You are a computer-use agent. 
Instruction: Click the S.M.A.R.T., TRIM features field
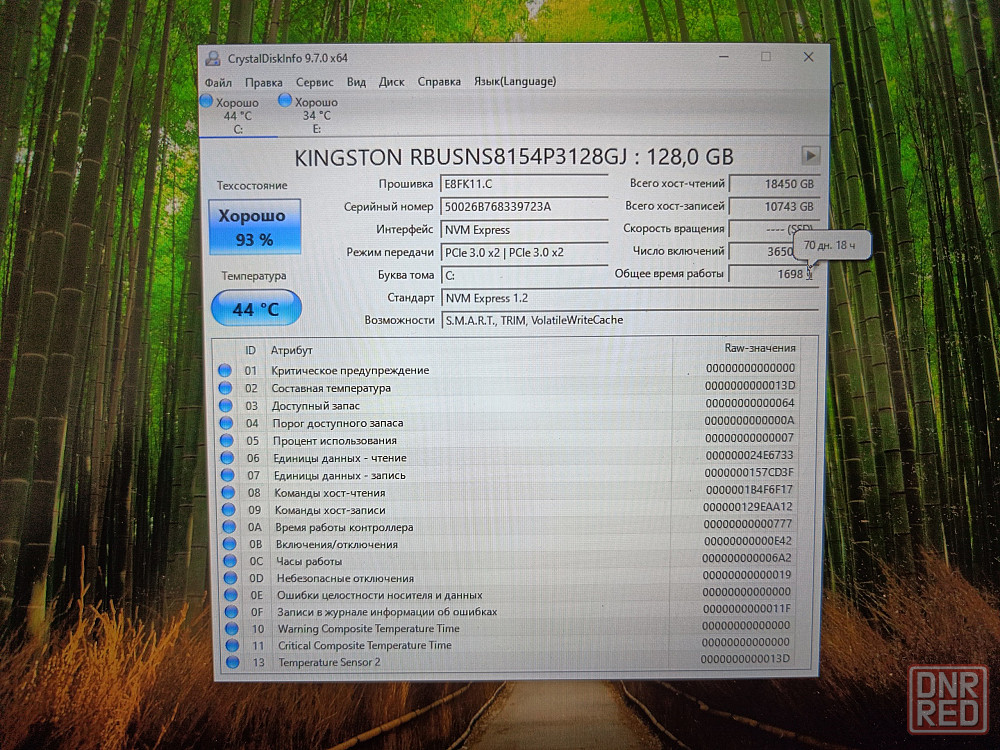(x=629, y=320)
